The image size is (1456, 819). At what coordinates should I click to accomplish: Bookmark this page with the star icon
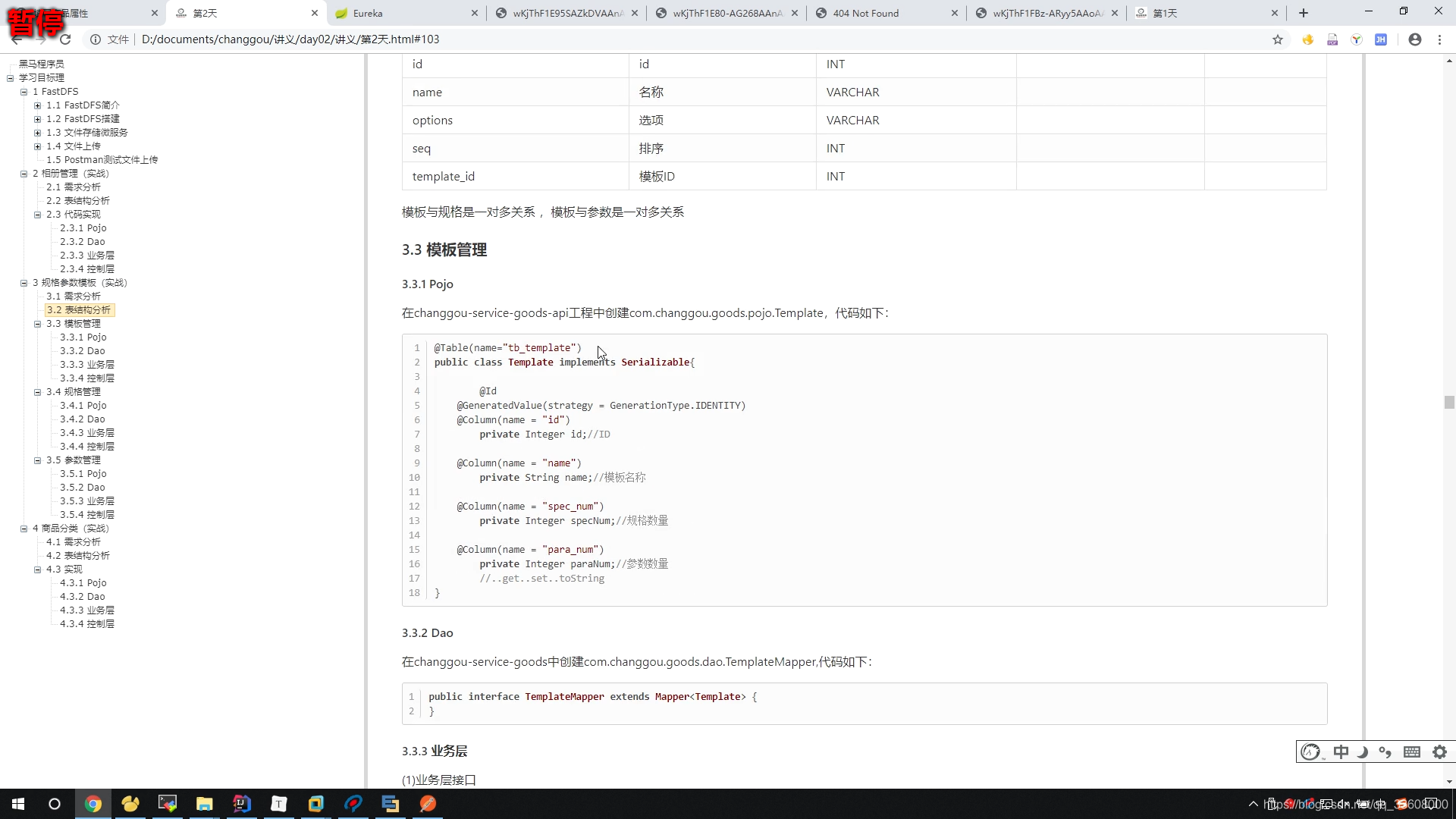[x=1278, y=39]
